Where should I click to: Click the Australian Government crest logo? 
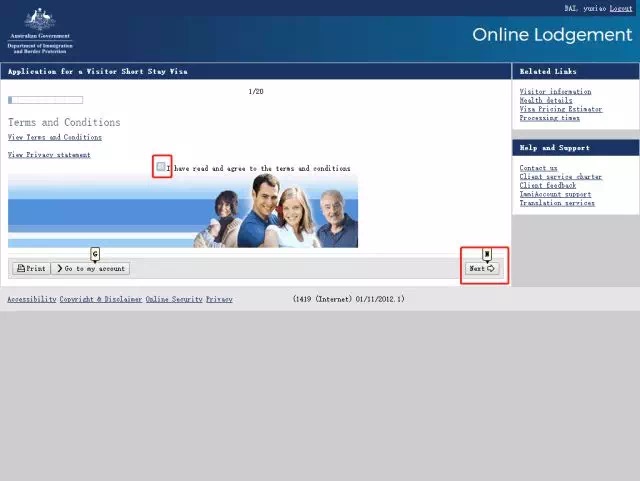click(39, 21)
